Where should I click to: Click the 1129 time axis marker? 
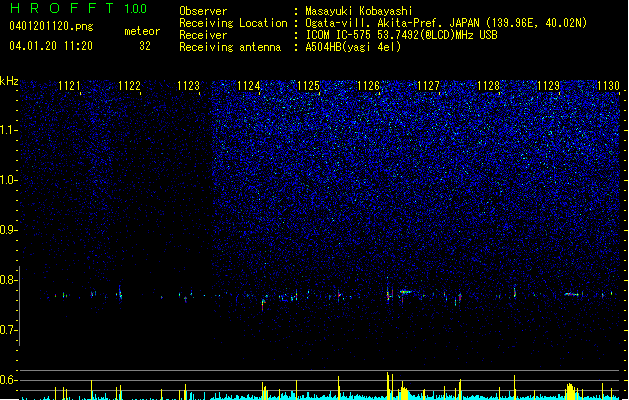pyautogui.click(x=548, y=86)
